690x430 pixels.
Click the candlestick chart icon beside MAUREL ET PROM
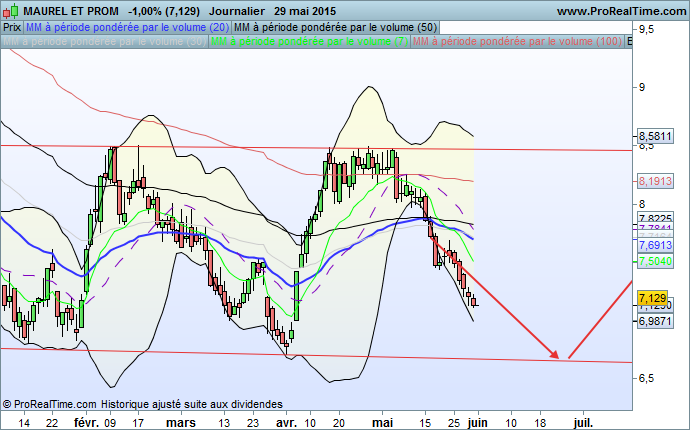tap(11, 11)
